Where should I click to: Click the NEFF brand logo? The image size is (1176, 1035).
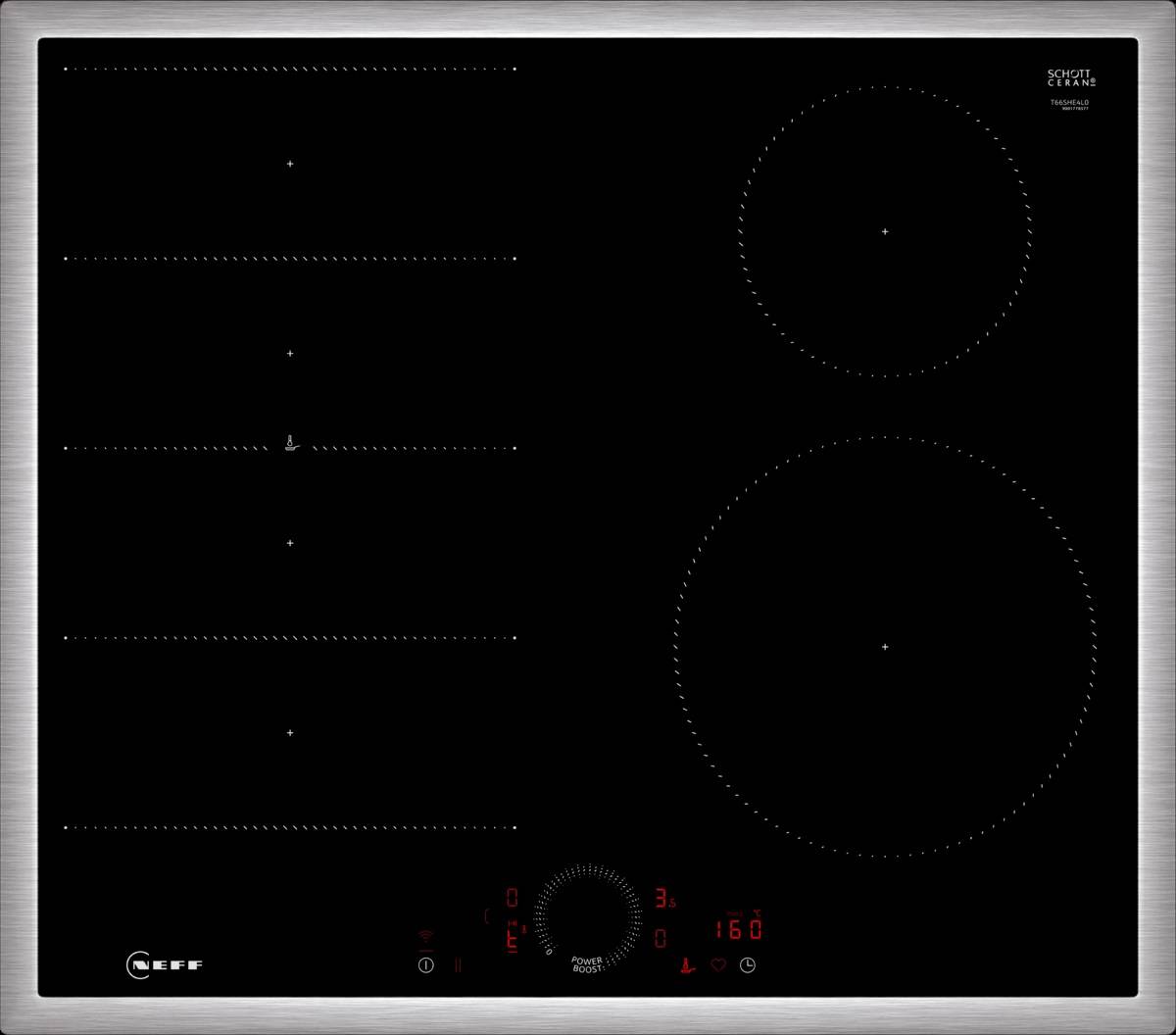[x=165, y=965]
